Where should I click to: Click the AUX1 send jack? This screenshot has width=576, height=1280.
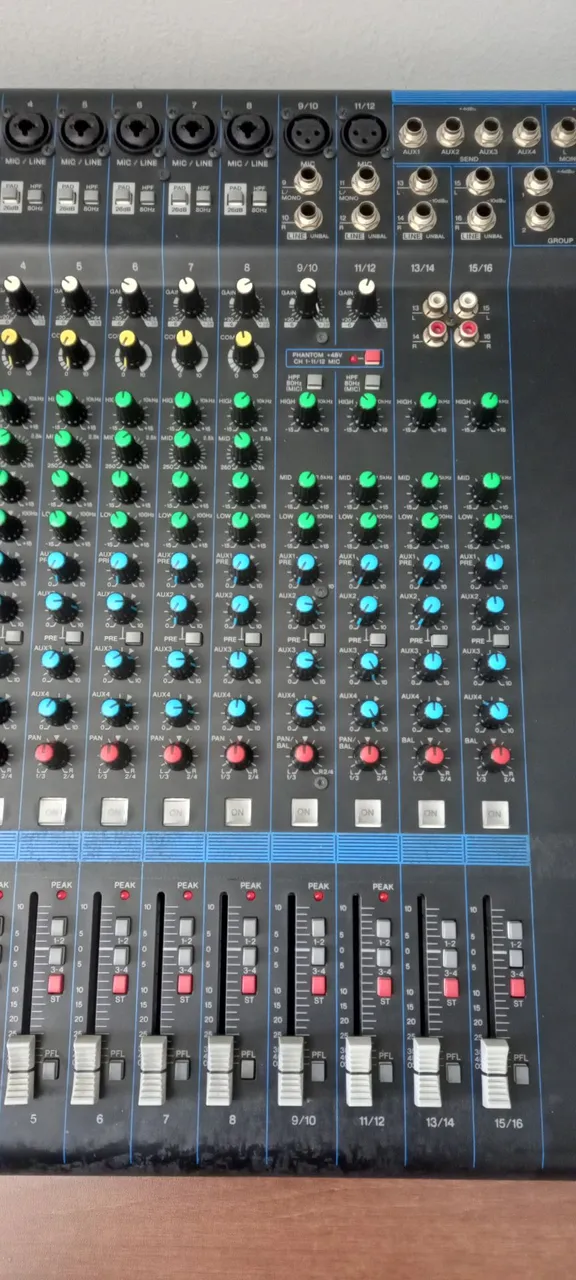tap(412, 131)
